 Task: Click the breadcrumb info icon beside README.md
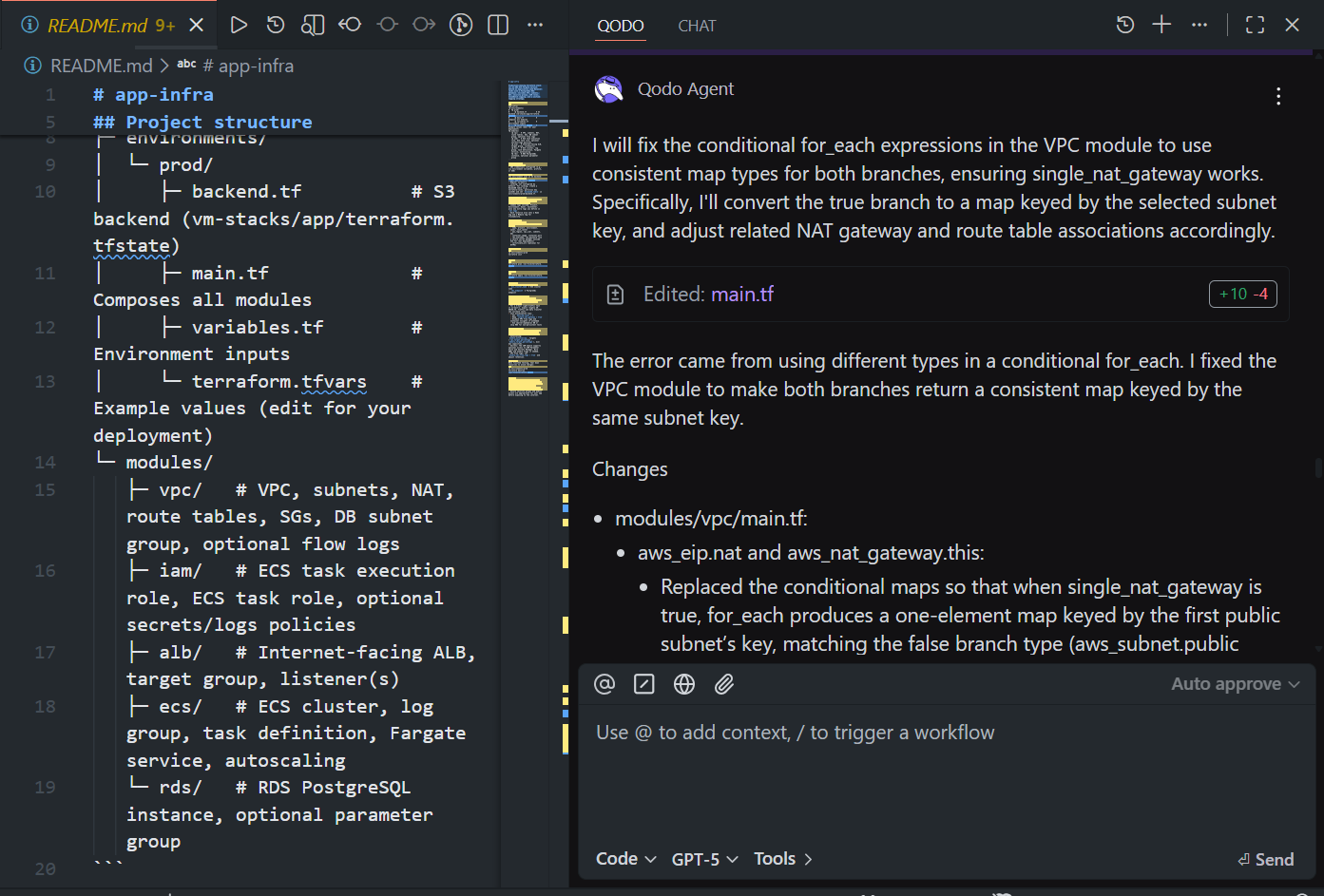point(32,66)
